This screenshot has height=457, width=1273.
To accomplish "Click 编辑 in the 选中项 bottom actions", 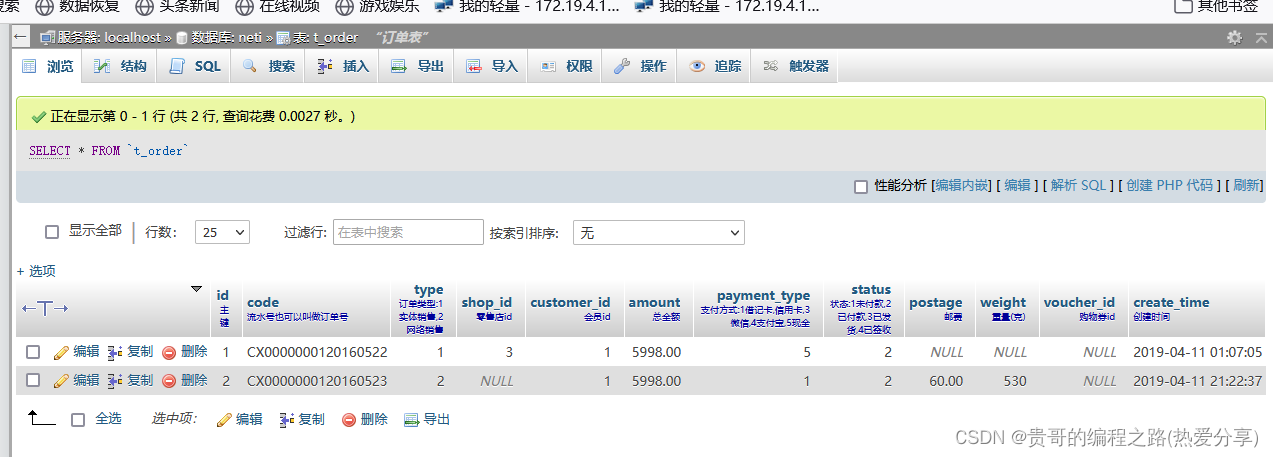I will pyautogui.click(x=240, y=420).
